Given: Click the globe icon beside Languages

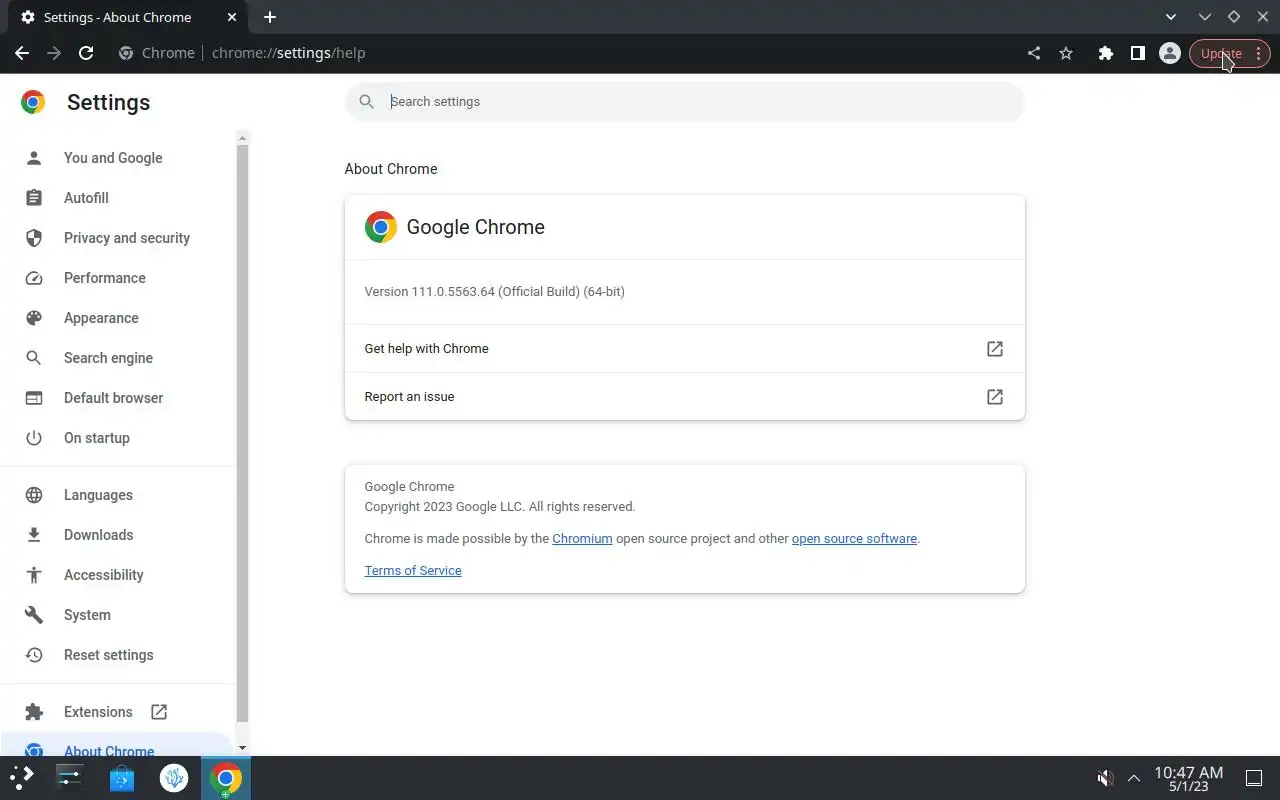Looking at the screenshot, I should click(x=34, y=495).
